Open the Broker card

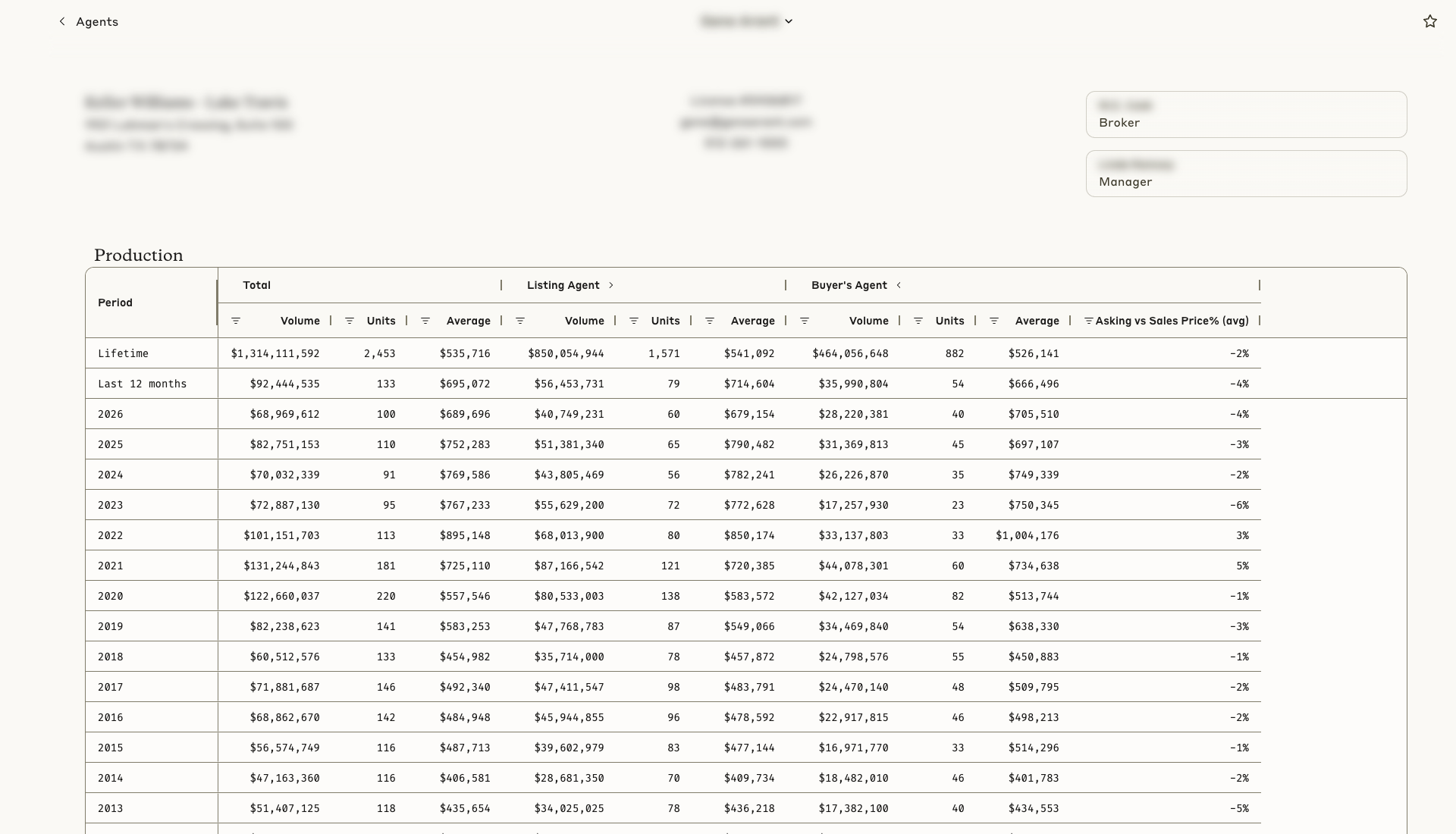click(x=1246, y=114)
